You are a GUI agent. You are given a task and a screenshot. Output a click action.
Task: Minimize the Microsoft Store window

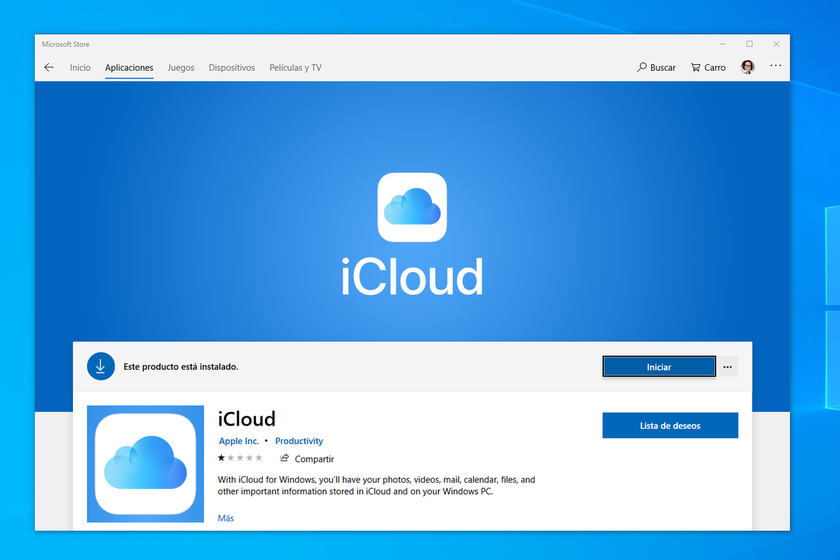(x=722, y=44)
